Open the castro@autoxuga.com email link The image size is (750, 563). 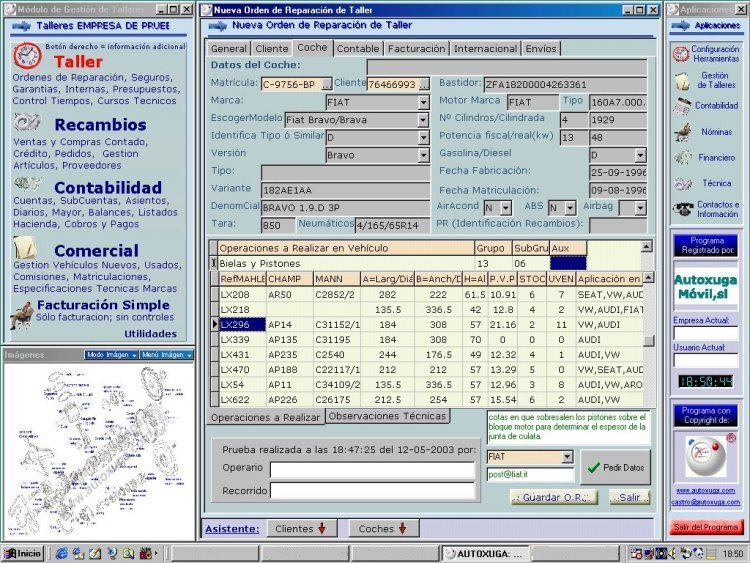click(706, 502)
